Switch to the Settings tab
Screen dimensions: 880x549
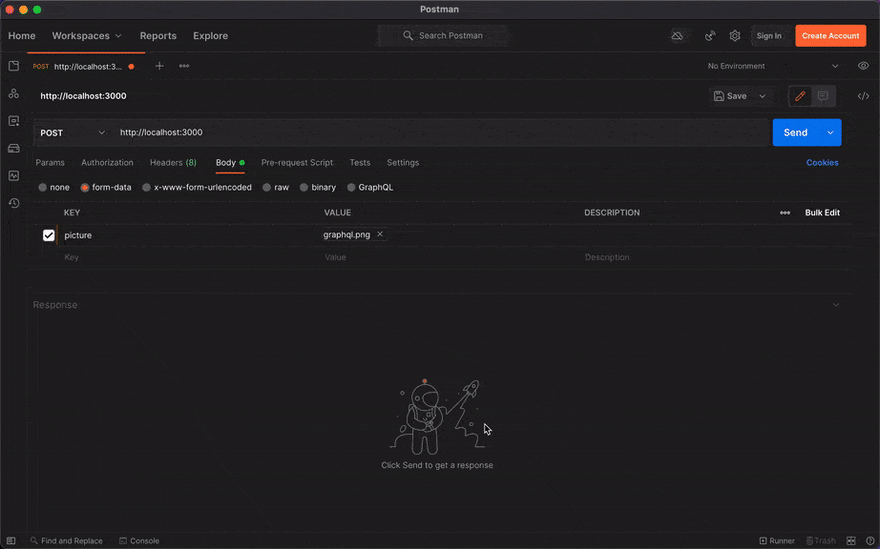coord(403,163)
